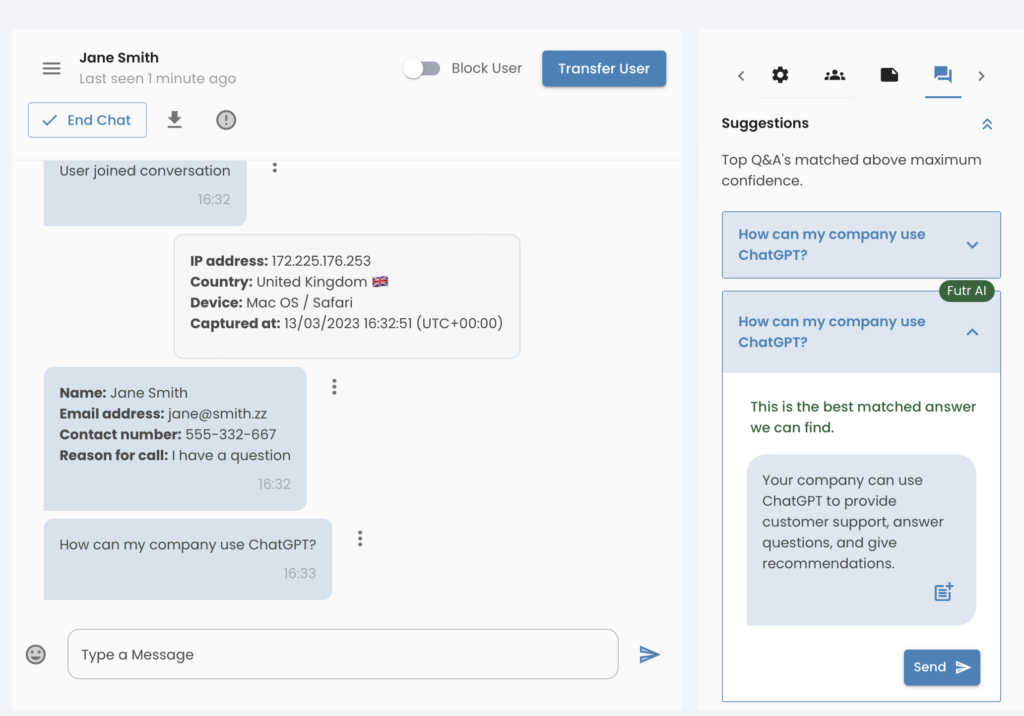Open the emoji picker
Screen dimensions: 1024x716
coord(36,654)
